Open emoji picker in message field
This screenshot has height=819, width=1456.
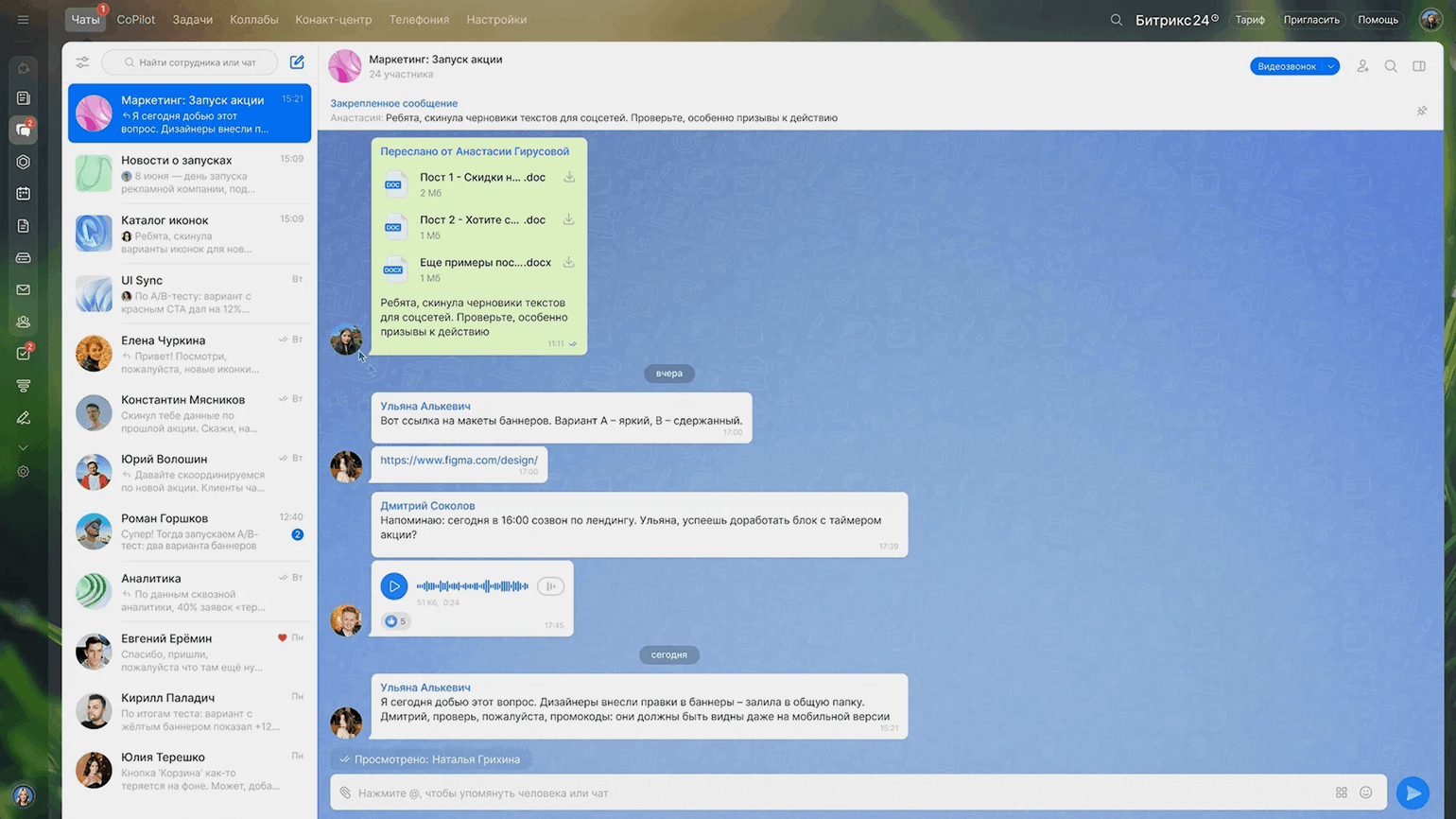point(1365,793)
